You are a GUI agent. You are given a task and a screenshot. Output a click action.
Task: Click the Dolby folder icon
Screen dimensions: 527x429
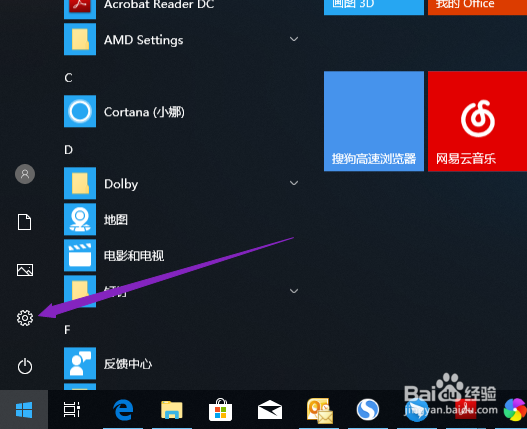(x=80, y=183)
